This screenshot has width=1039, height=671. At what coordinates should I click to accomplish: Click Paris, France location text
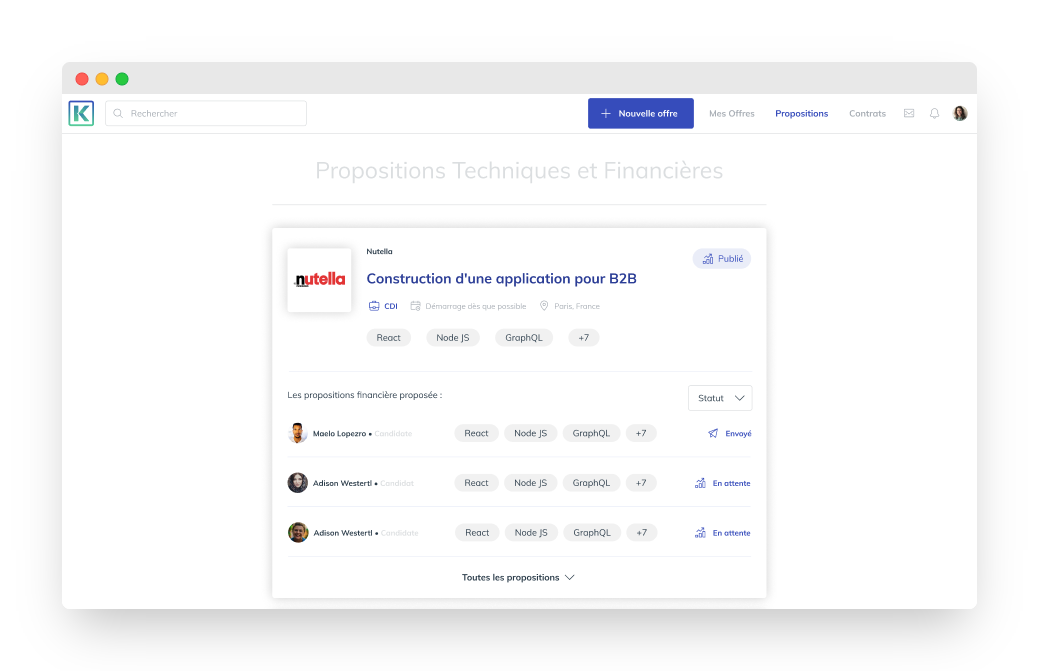pyautogui.click(x=576, y=306)
